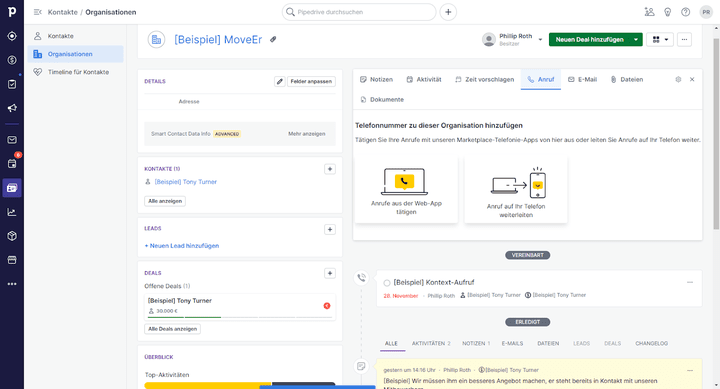Add a lead with Leads plus
Screen dimensions: 720x389
tap(330, 229)
